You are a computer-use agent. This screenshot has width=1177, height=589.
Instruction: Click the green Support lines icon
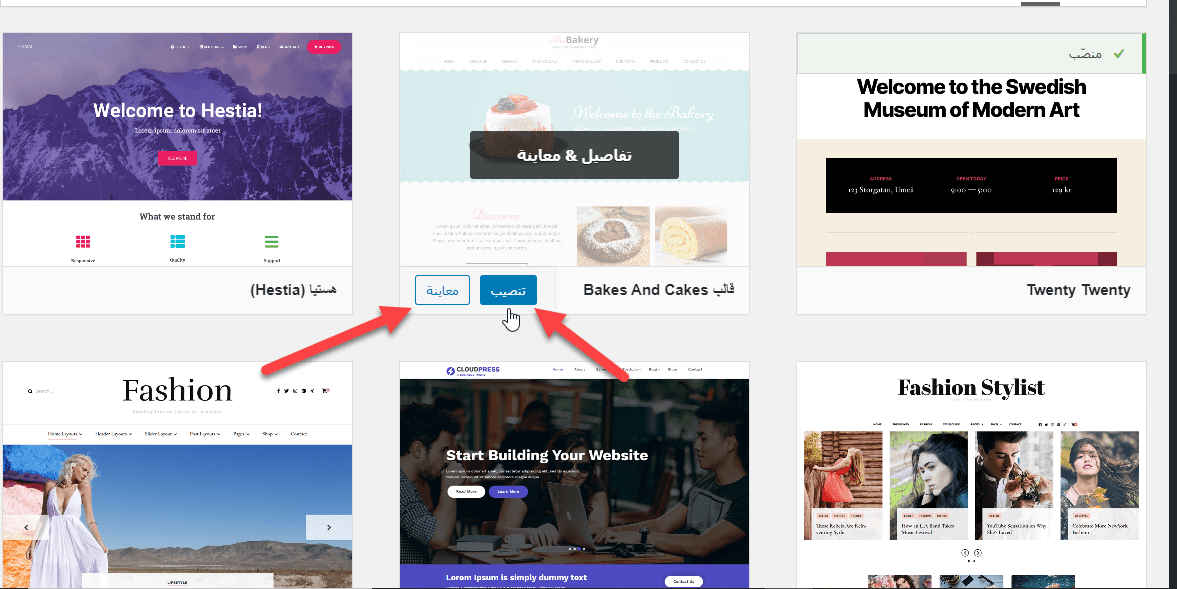(x=272, y=242)
